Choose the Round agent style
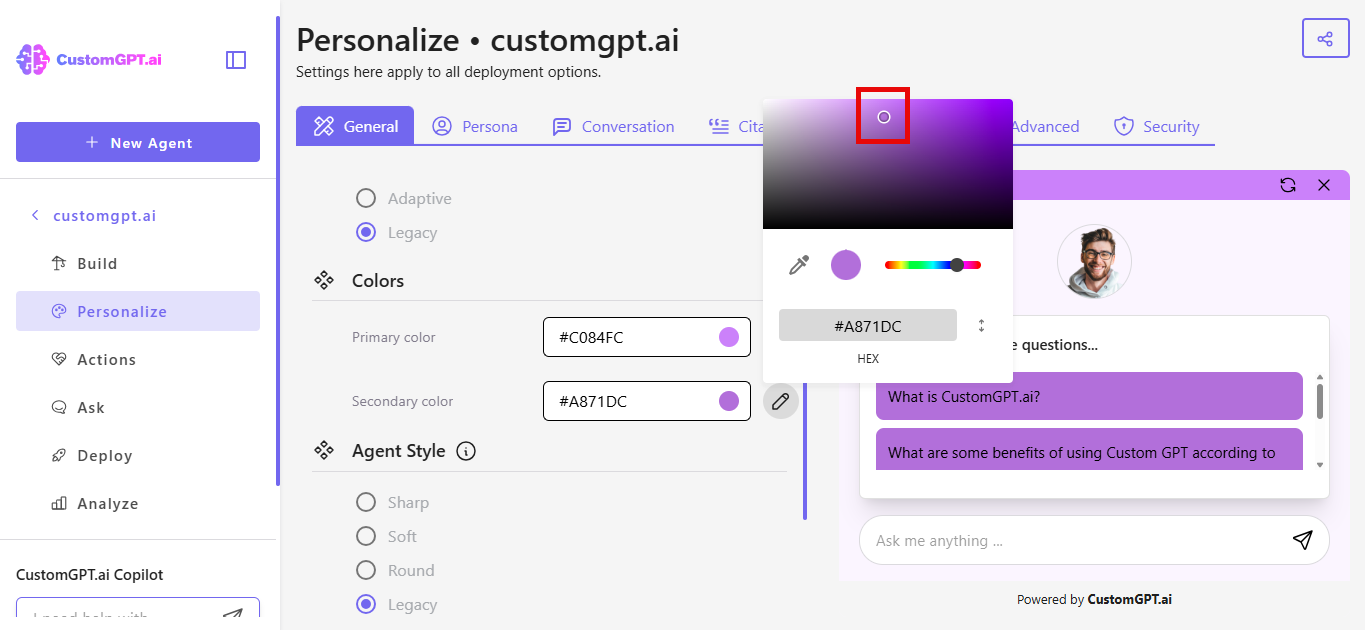This screenshot has width=1365, height=630. point(366,570)
